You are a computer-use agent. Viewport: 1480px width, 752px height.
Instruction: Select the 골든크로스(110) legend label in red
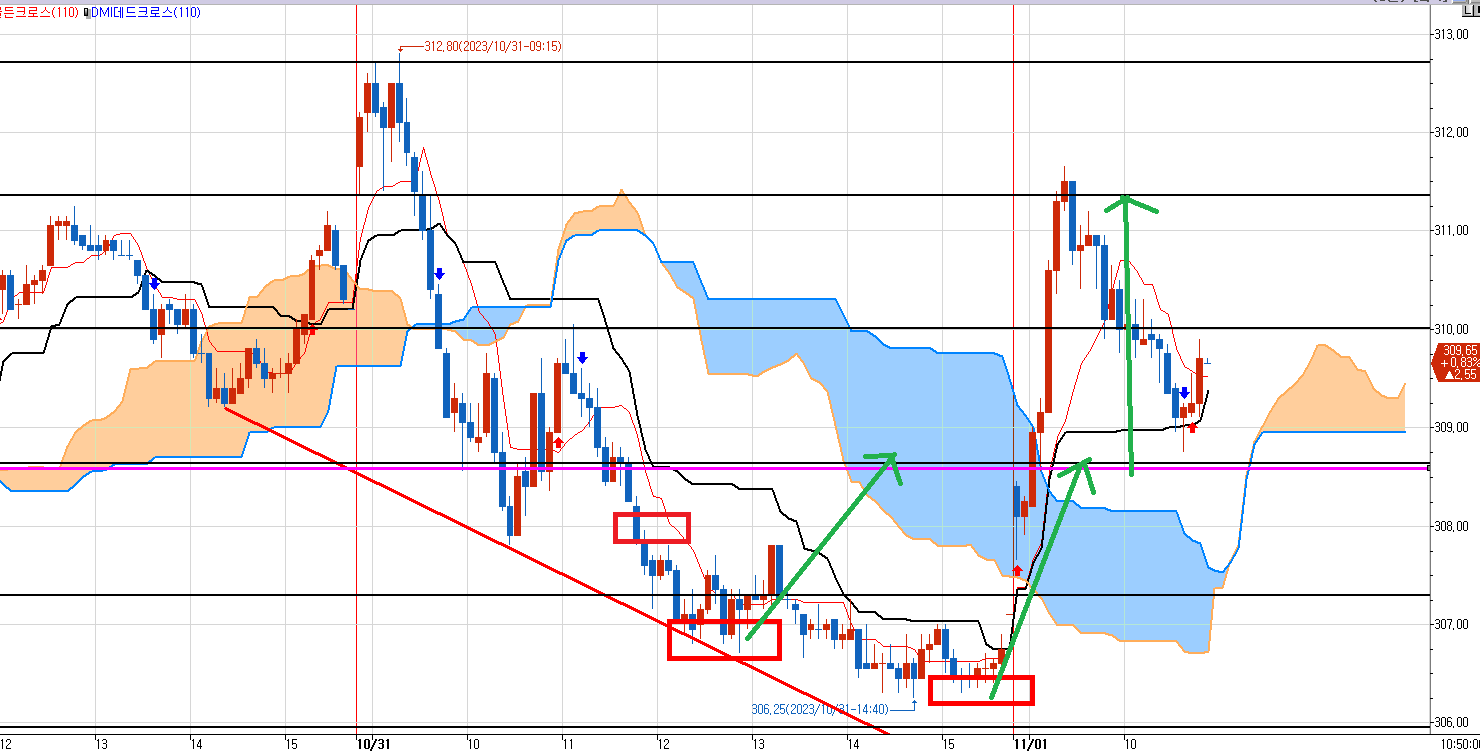pyautogui.click(x=39, y=12)
